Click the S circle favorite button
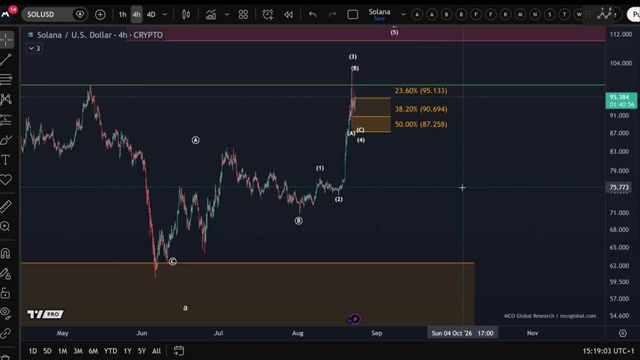This screenshot has width=640, height=360. (549, 15)
